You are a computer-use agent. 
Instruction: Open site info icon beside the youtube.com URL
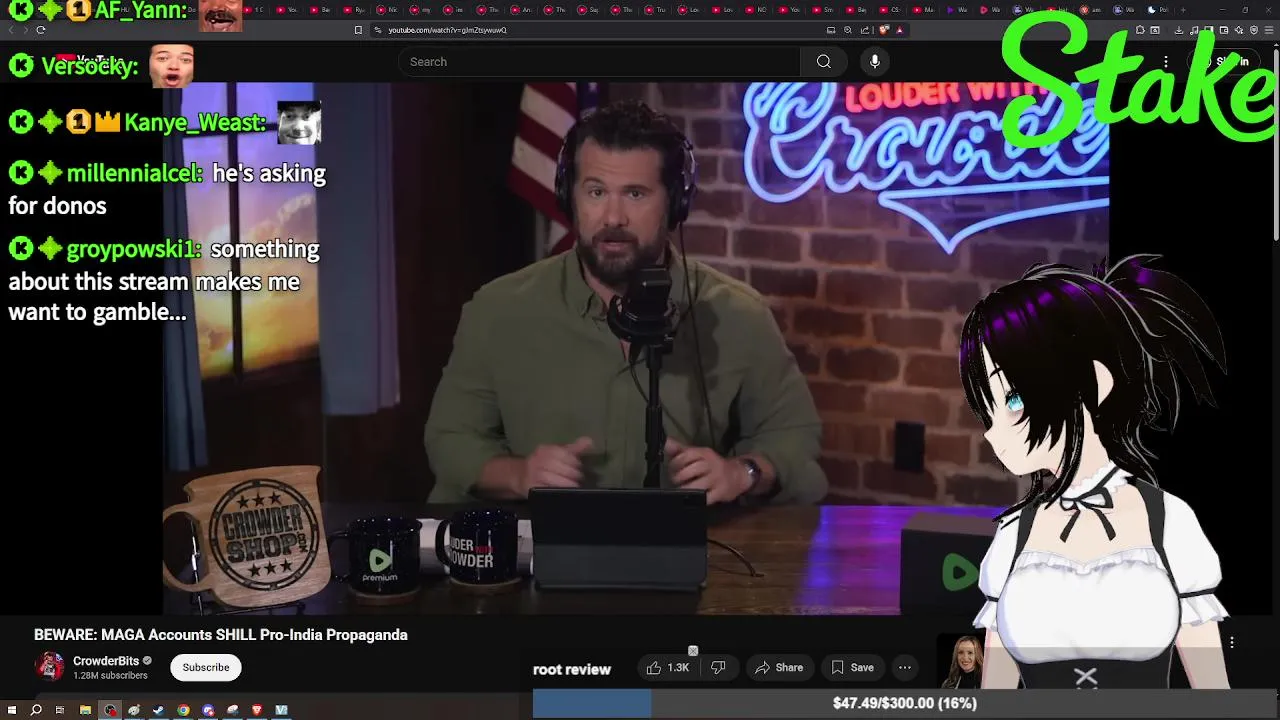(378, 30)
